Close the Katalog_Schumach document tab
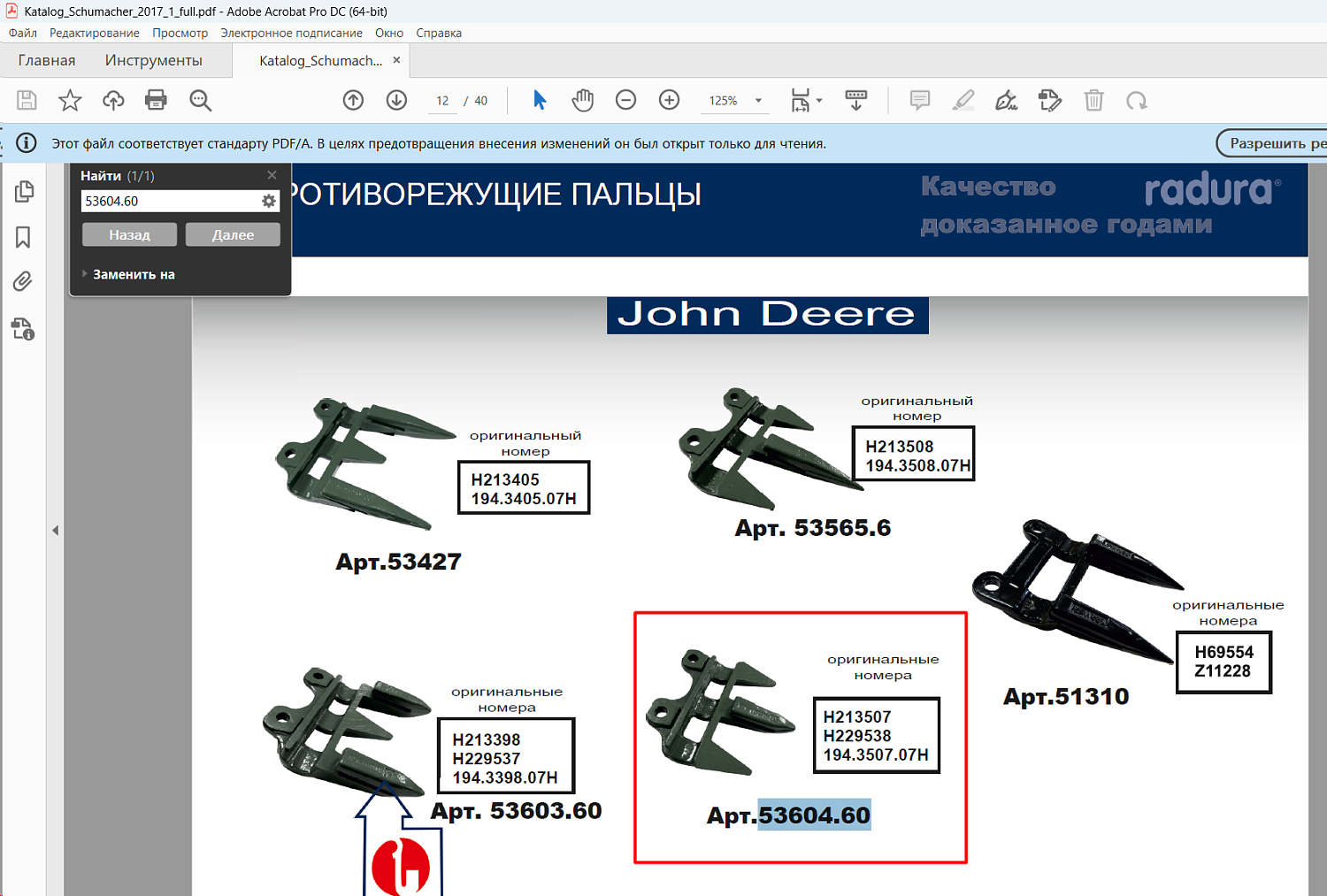1327x896 pixels. [396, 60]
